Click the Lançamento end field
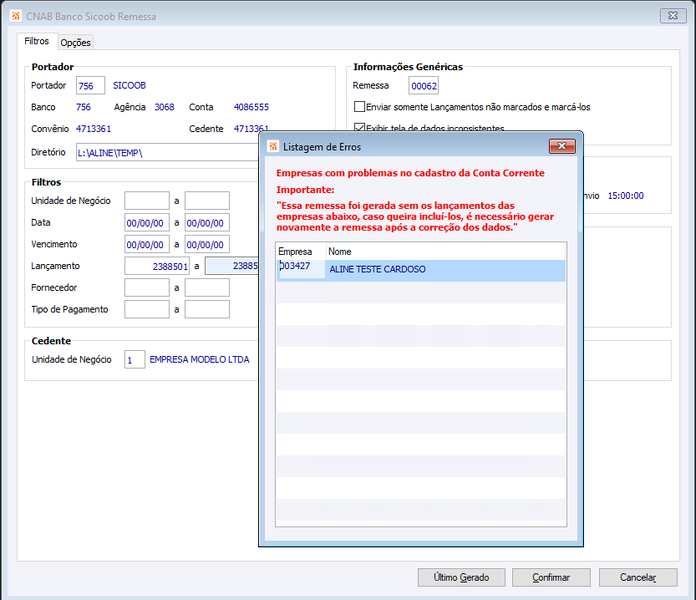 coord(232,266)
